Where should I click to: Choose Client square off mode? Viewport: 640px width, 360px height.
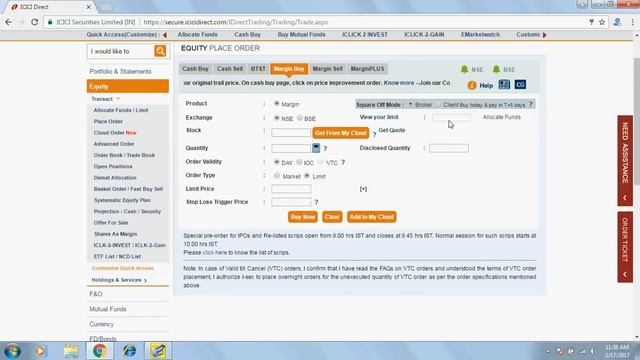point(439,104)
